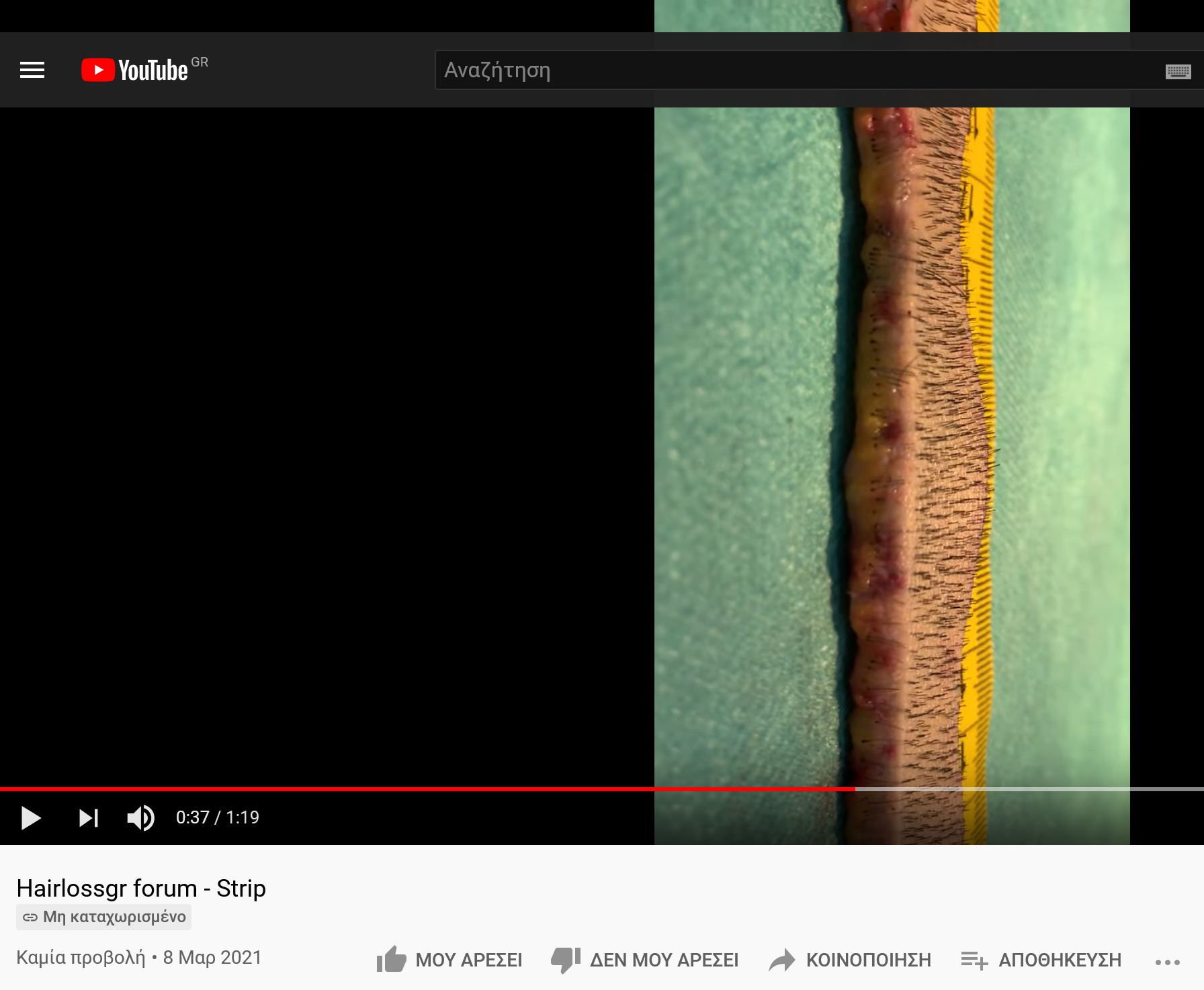Click the share arrow icon

pyautogui.click(x=782, y=960)
